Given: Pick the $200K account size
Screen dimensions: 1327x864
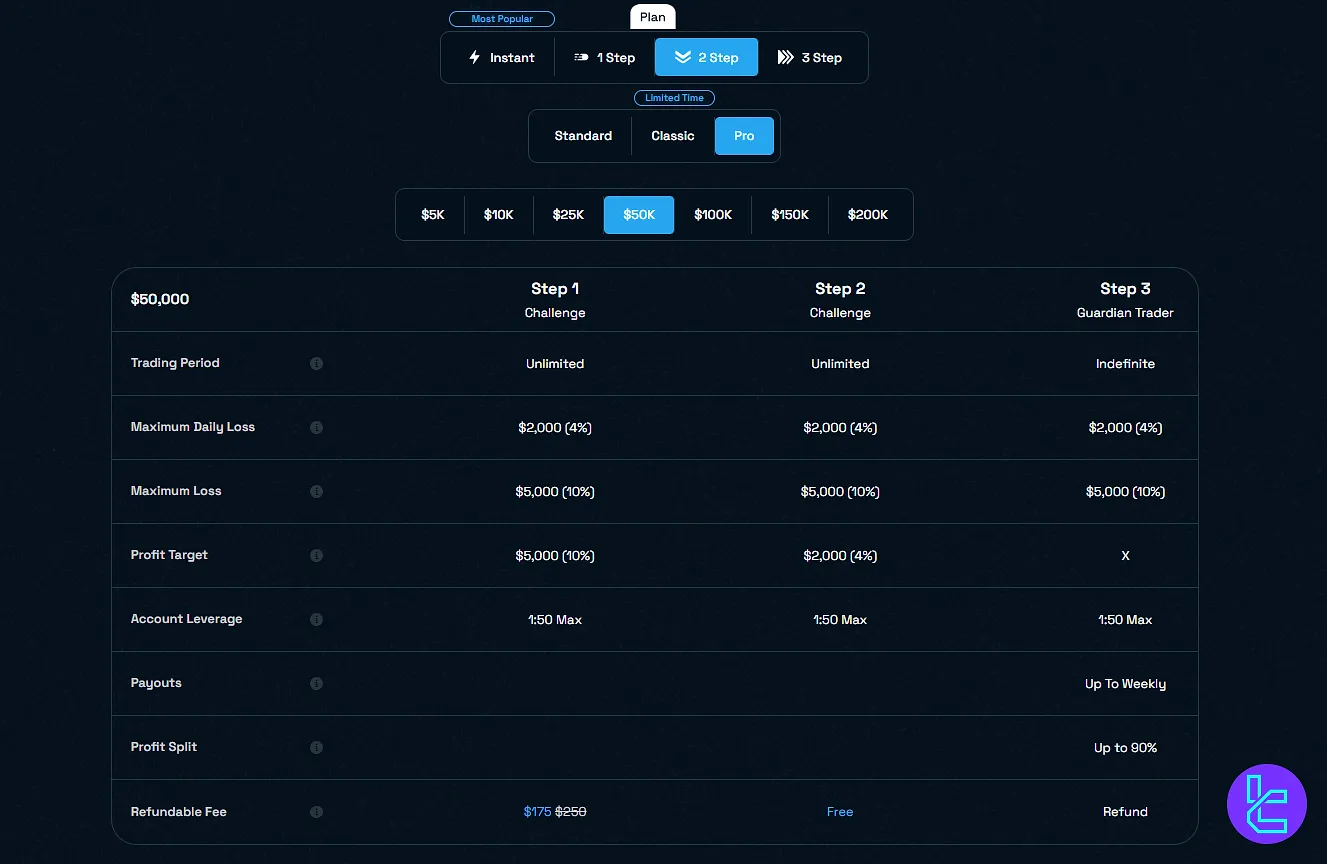Looking at the screenshot, I should 867,215.
